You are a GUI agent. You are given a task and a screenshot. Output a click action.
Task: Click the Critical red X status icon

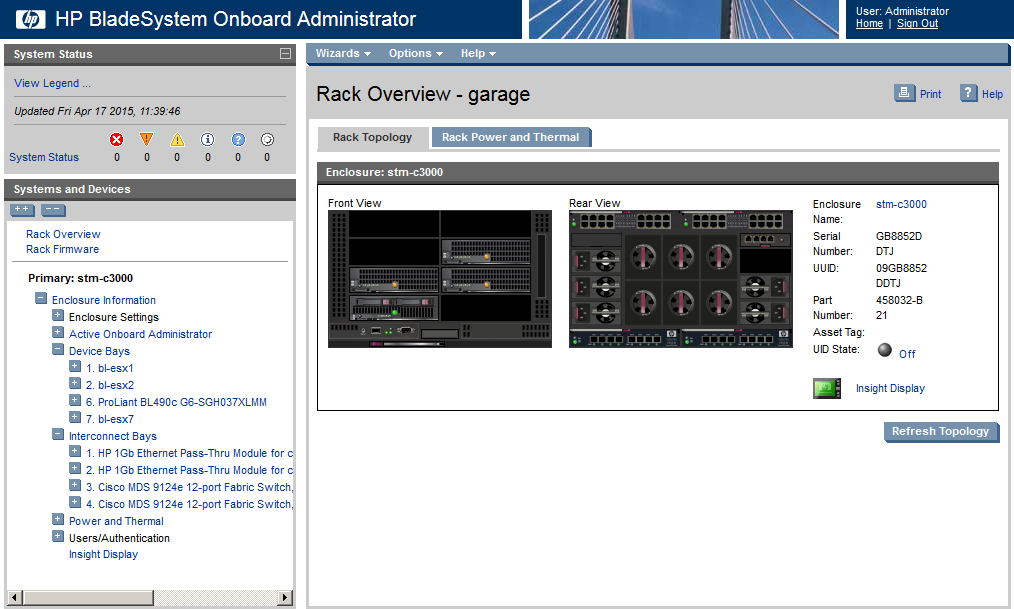116,140
